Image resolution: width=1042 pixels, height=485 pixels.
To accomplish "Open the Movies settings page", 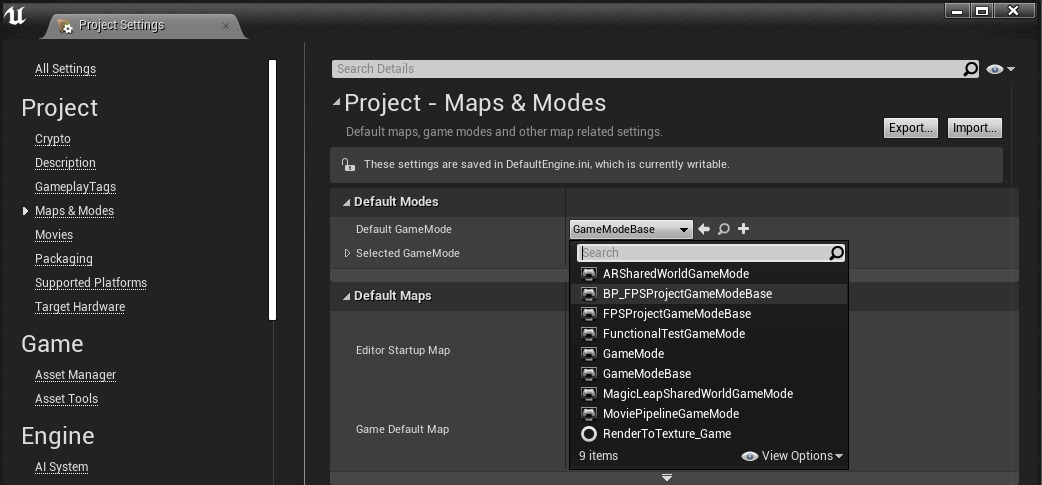I will point(54,235).
